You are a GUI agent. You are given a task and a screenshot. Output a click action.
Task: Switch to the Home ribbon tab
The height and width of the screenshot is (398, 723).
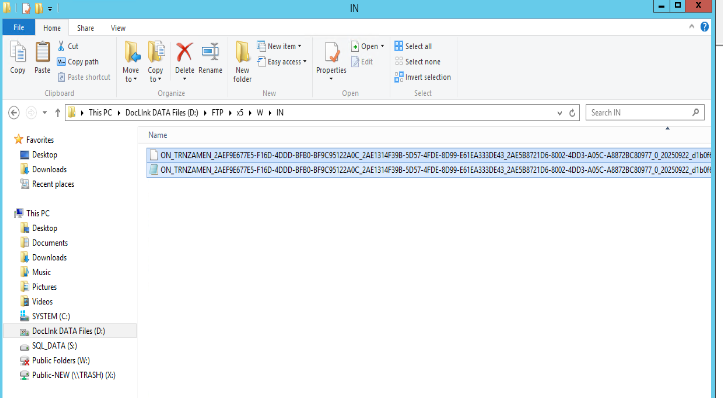[x=52, y=28]
